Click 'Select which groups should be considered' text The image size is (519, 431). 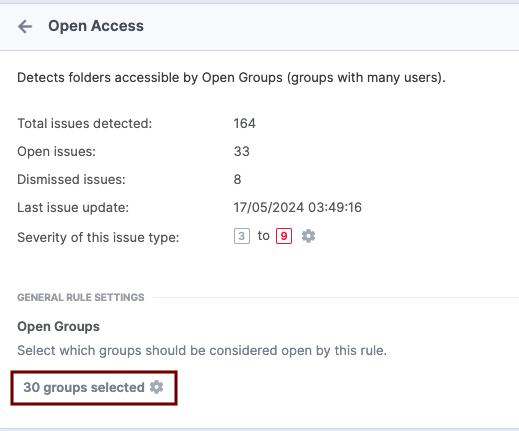point(202,351)
